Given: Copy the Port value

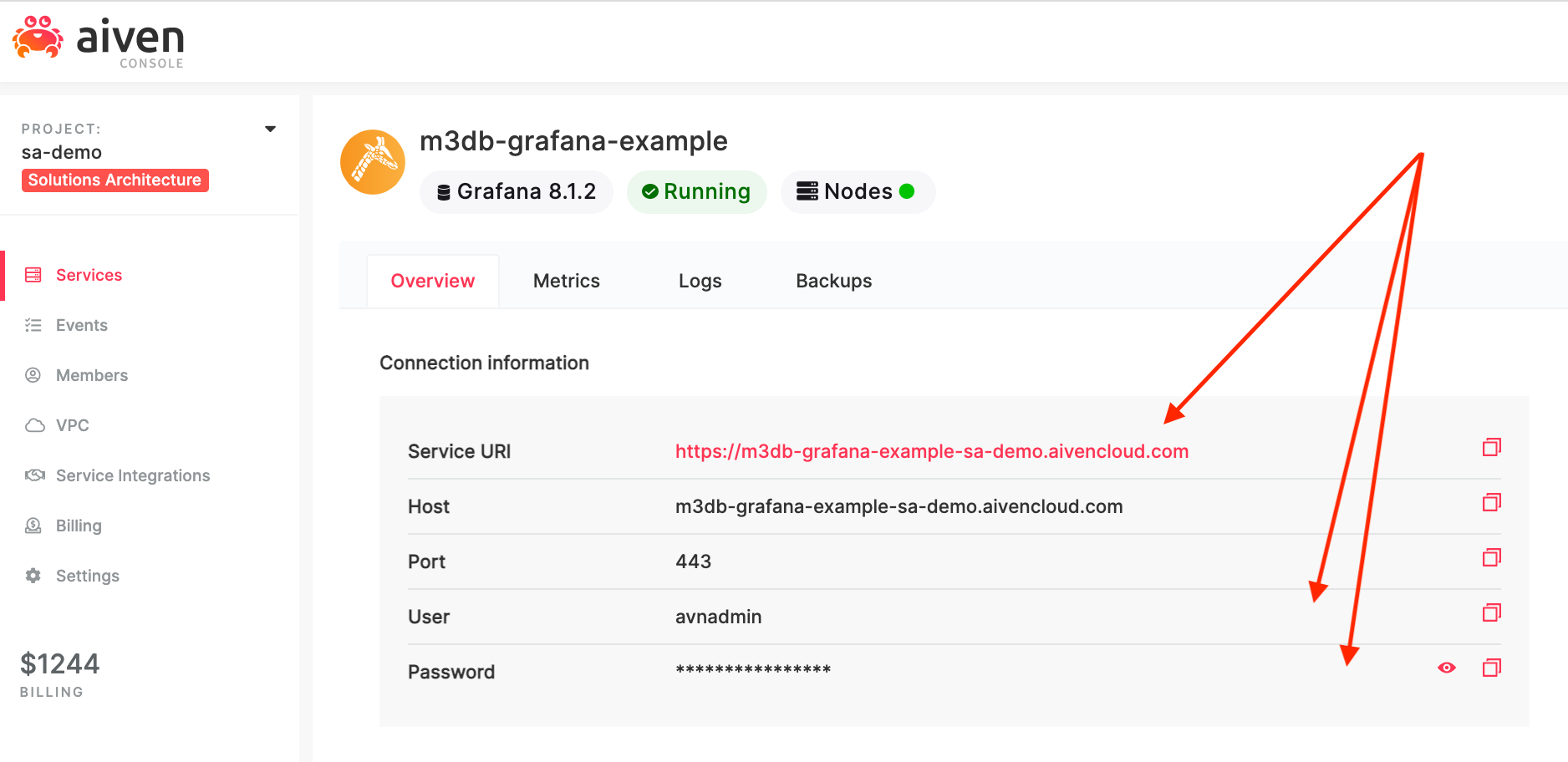Looking at the screenshot, I should coord(1492,557).
